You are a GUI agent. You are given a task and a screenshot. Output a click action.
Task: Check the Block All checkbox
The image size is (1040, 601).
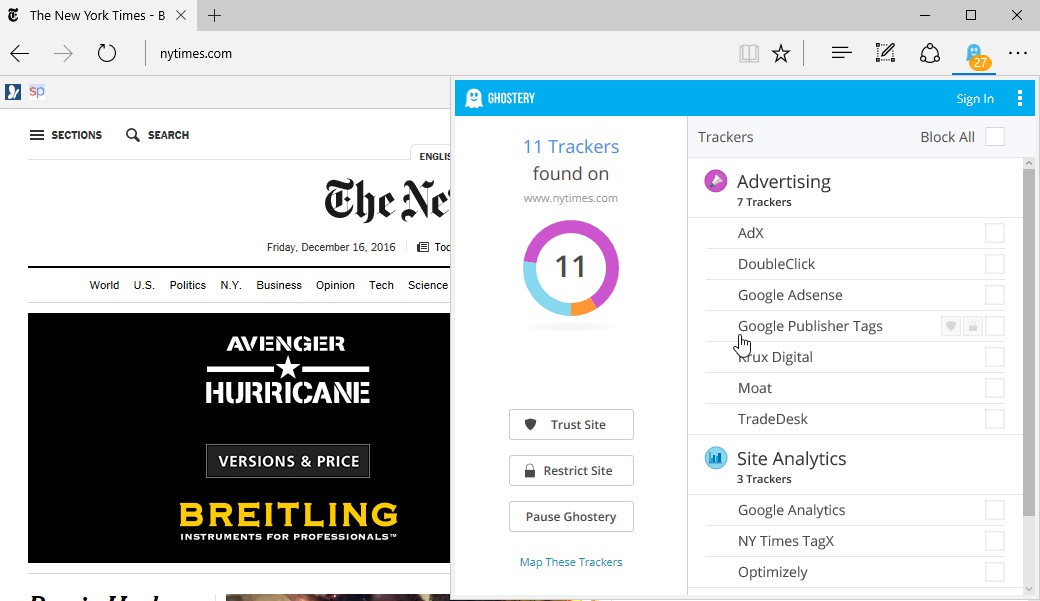pyautogui.click(x=994, y=137)
